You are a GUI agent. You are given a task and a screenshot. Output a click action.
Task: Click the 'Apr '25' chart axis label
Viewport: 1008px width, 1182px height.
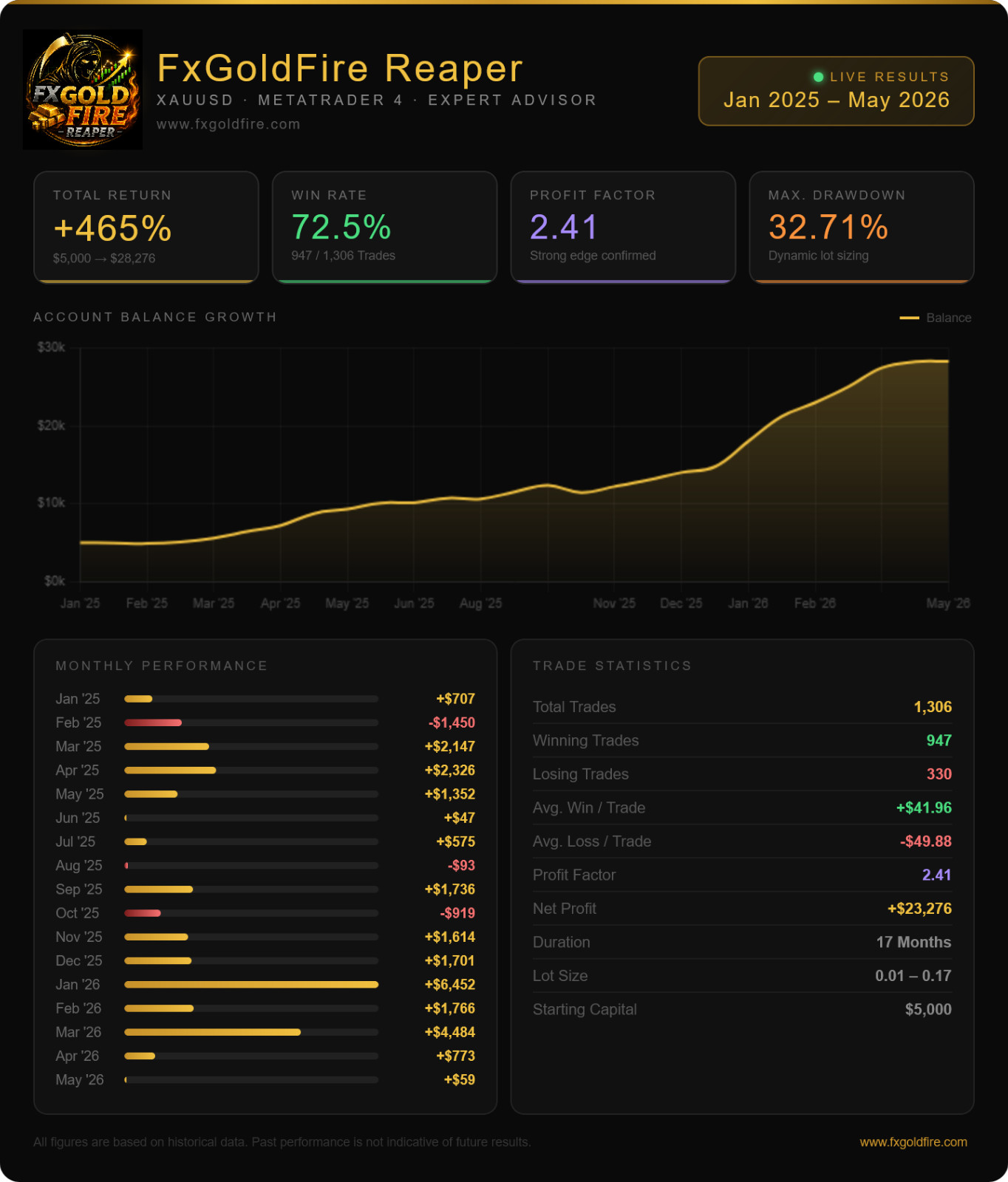(280, 604)
